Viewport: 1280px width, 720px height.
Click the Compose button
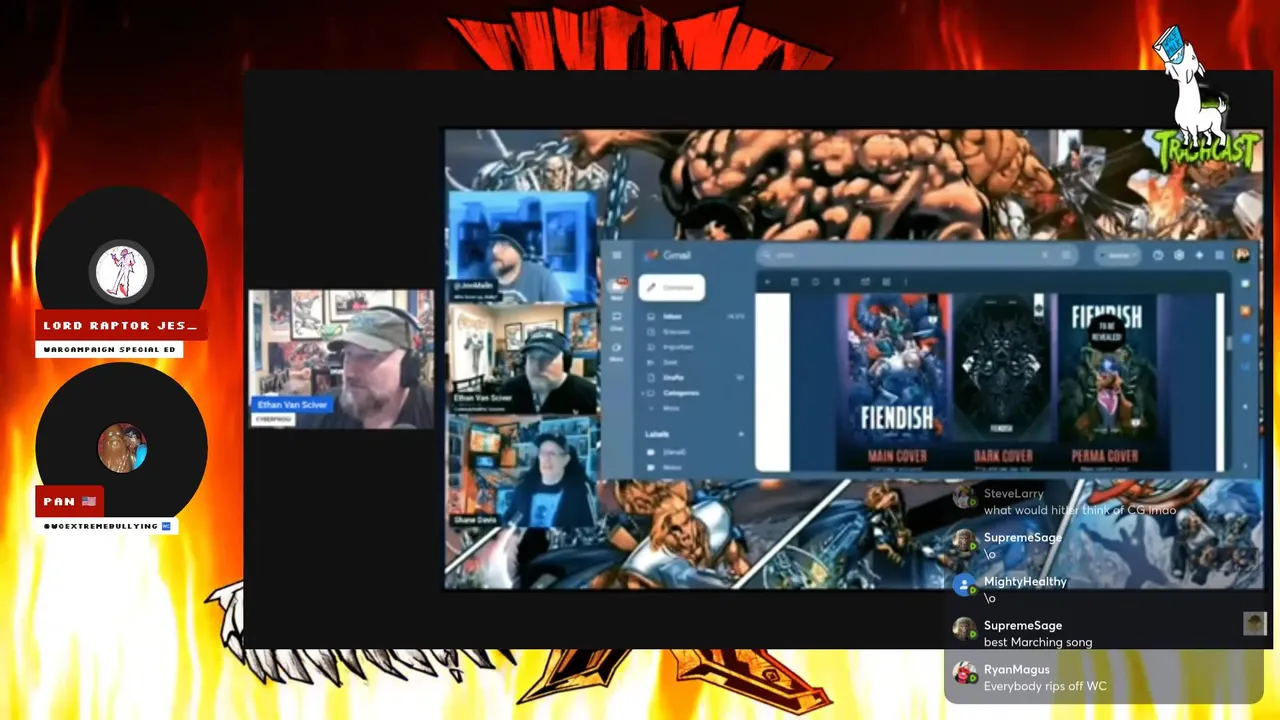coord(672,287)
